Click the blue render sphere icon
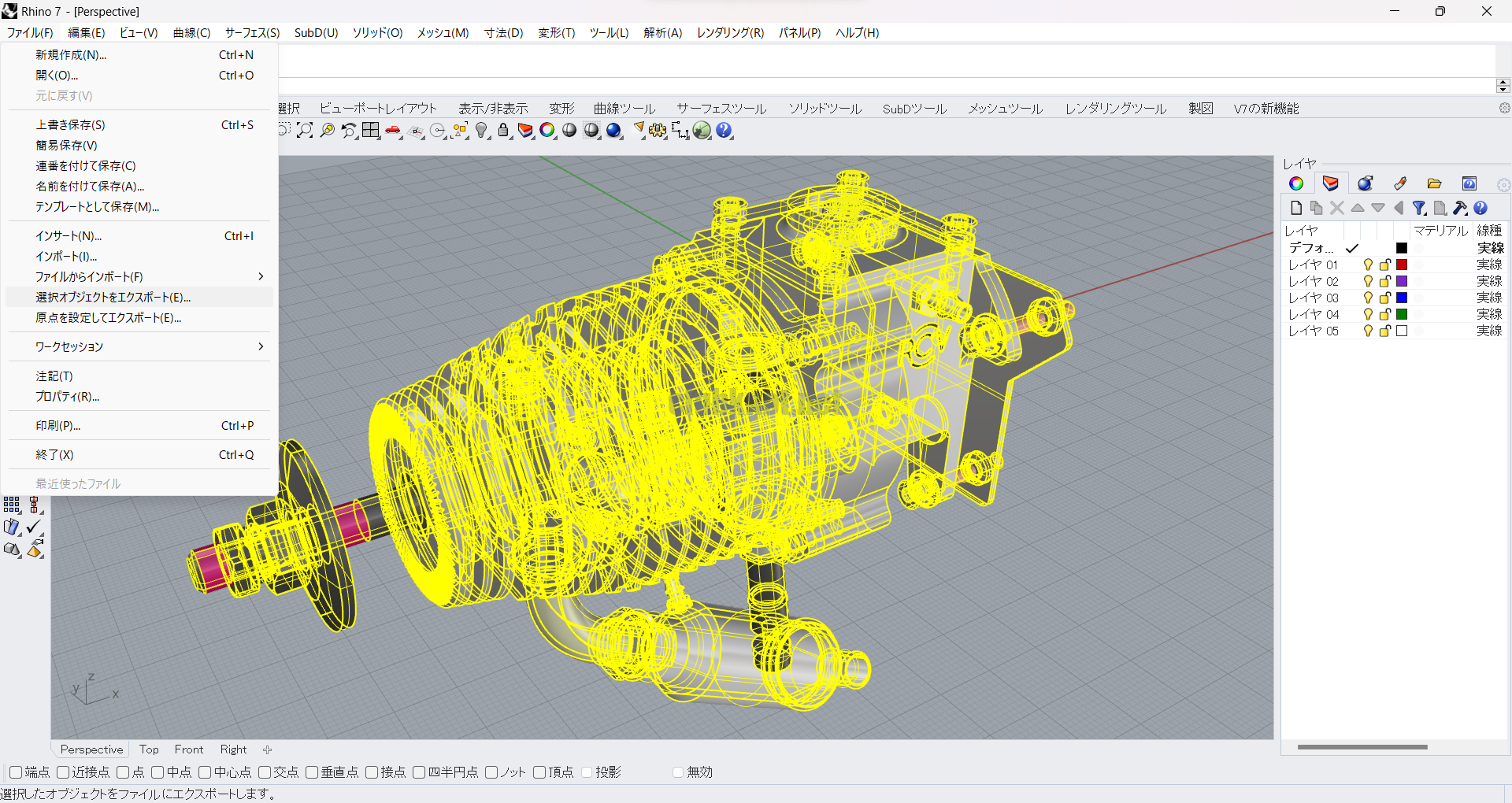This screenshot has width=1512, height=803. [613, 131]
